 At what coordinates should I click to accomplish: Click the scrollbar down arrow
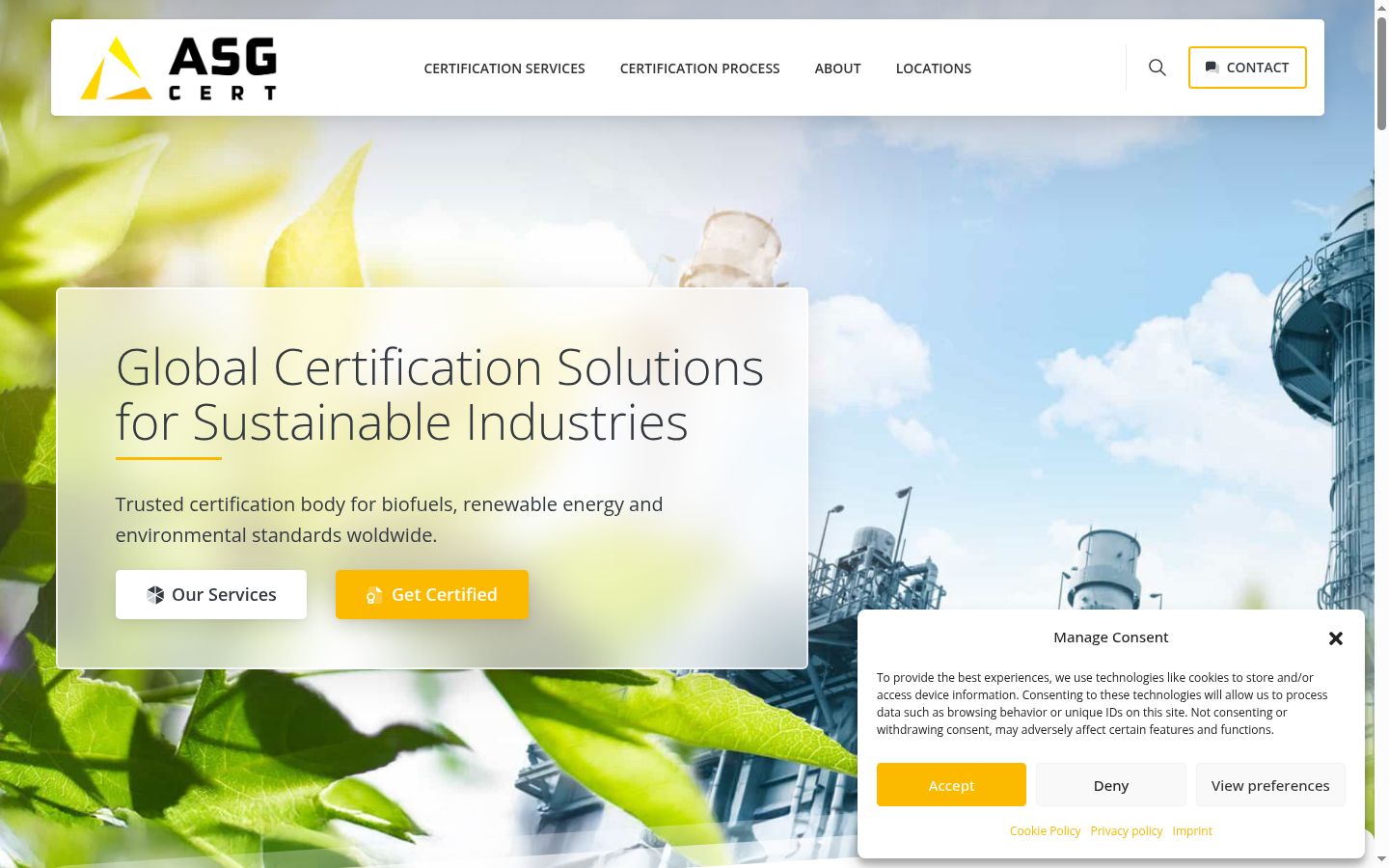(x=1381, y=859)
